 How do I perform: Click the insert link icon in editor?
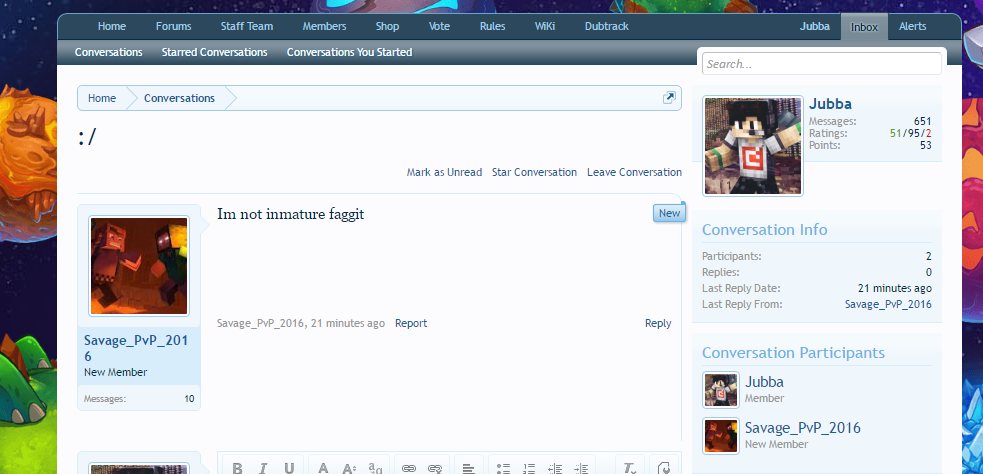pyautogui.click(x=409, y=467)
